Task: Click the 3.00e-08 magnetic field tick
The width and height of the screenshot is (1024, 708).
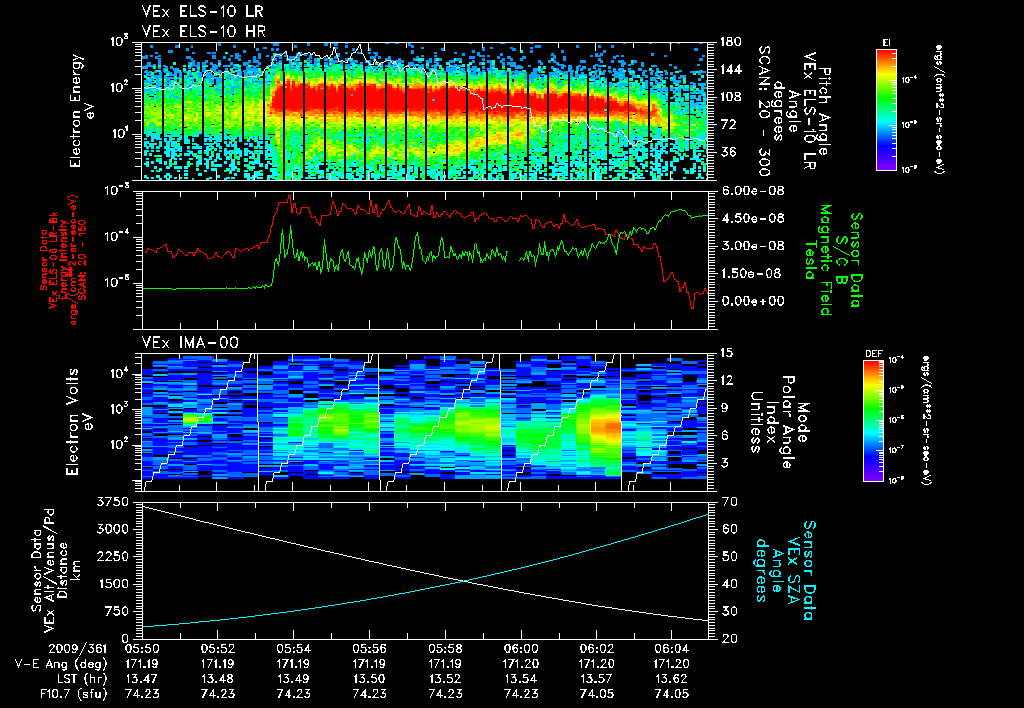Action: click(x=752, y=246)
